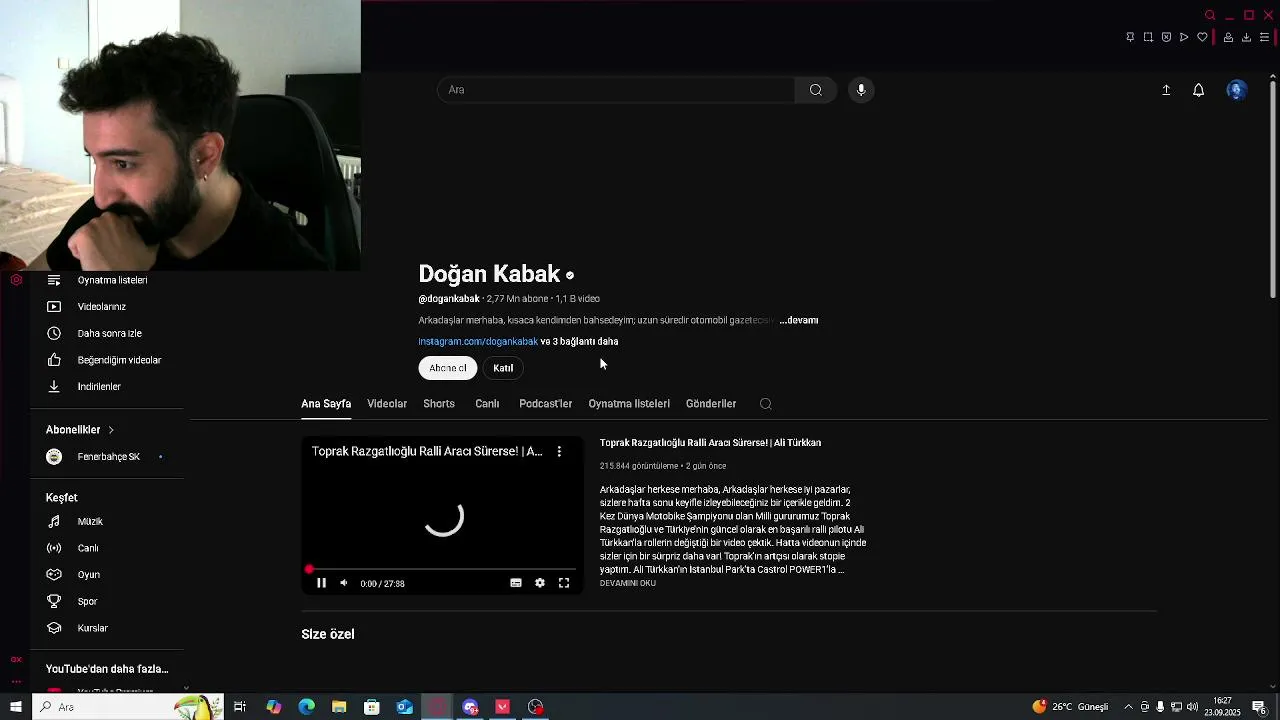
Task: Open 'Daha sonra izle' in the sidebar
Action: click(x=107, y=333)
